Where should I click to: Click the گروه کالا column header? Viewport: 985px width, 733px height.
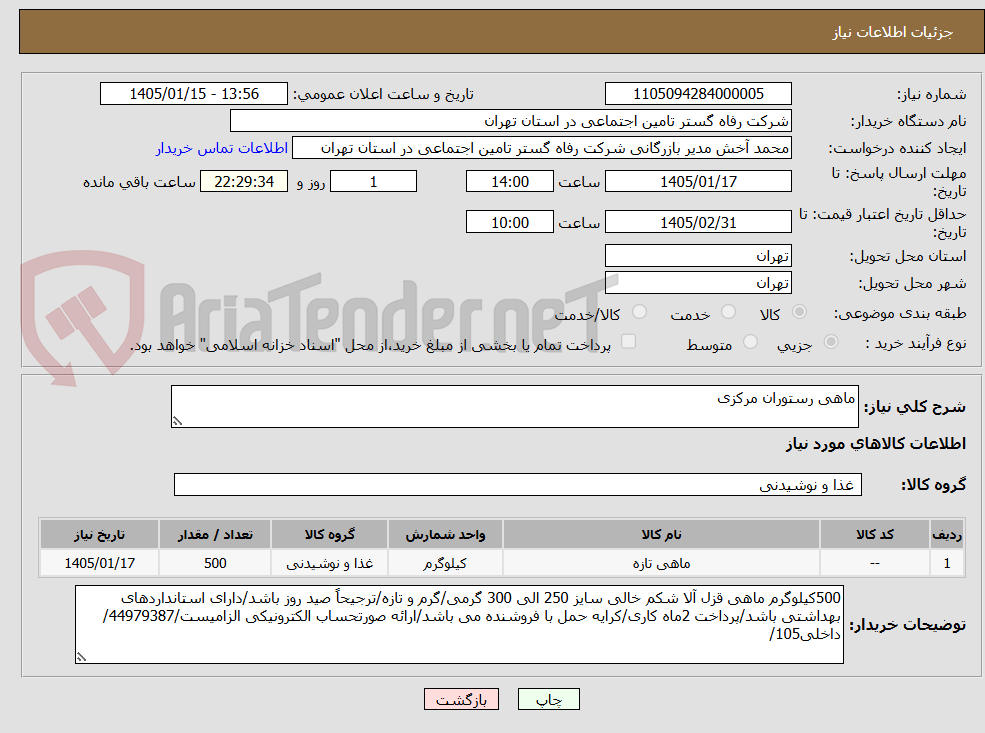point(329,535)
